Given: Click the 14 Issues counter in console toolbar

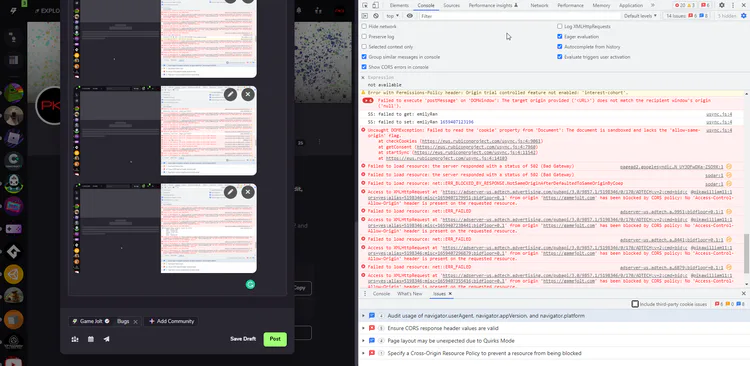Looking at the screenshot, I should 687,16.
